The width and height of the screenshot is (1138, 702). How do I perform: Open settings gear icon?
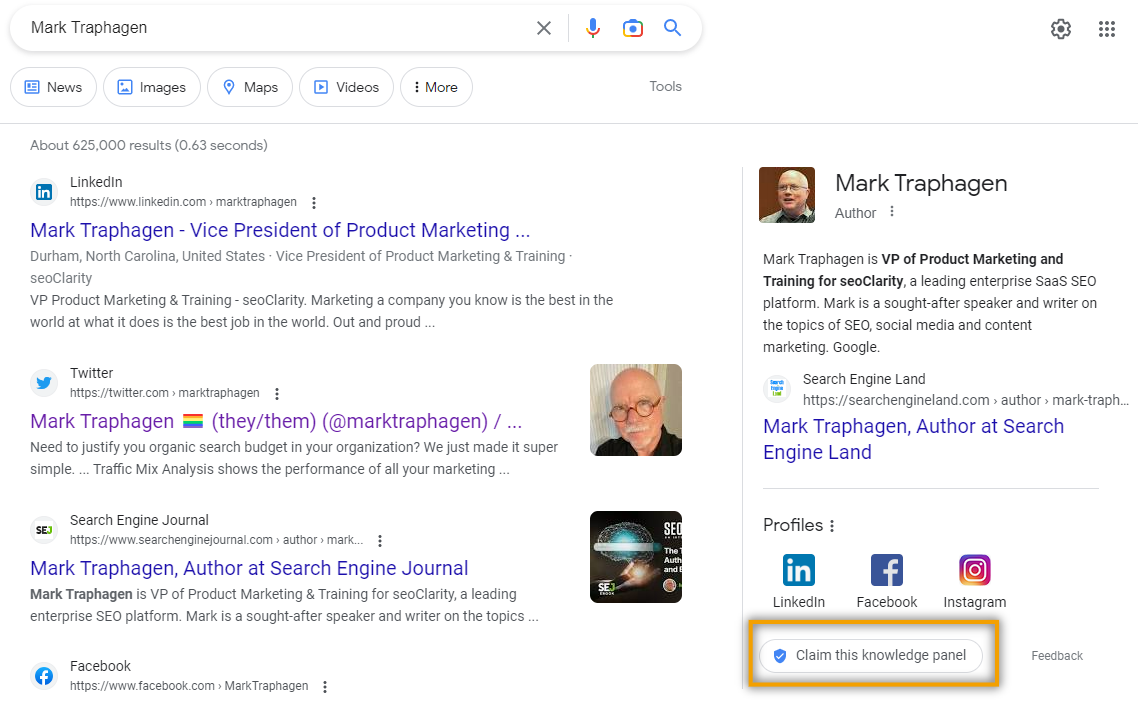tap(1061, 29)
